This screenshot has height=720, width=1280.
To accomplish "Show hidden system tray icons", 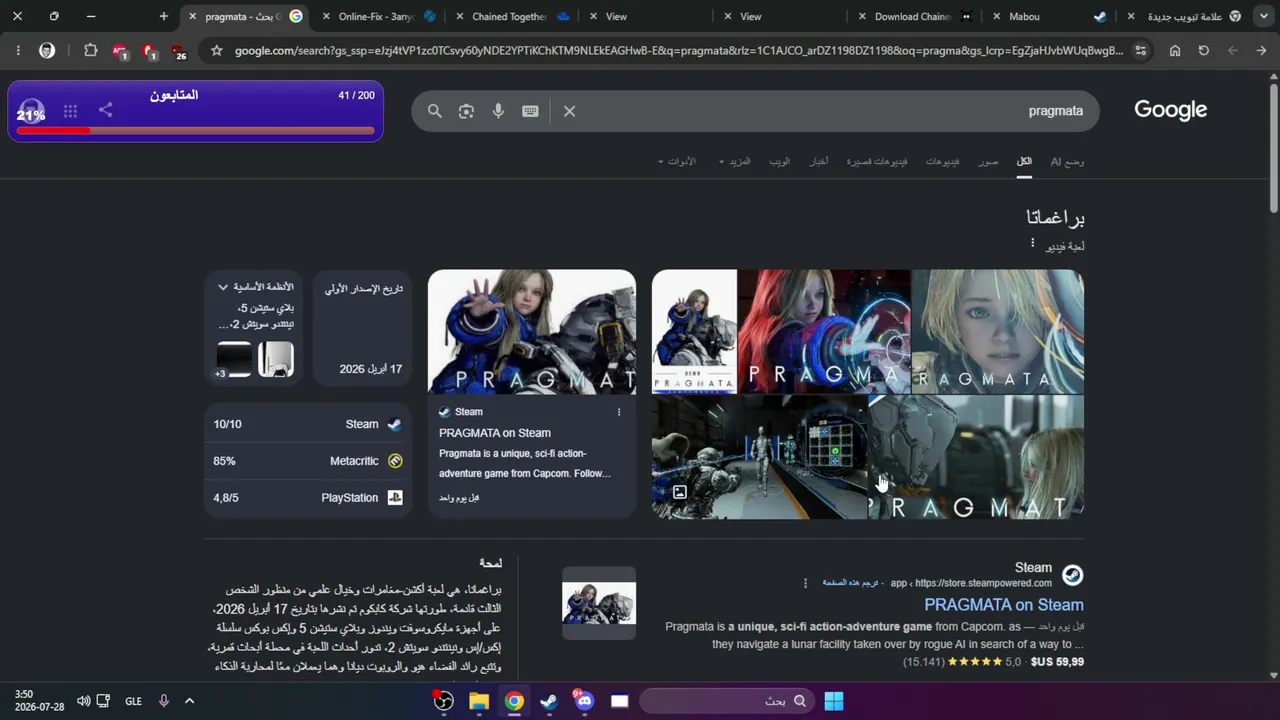I will point(189,701).
